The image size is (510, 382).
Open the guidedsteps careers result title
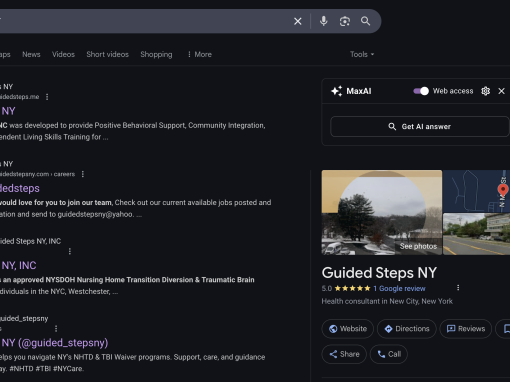tap(20, 188)
